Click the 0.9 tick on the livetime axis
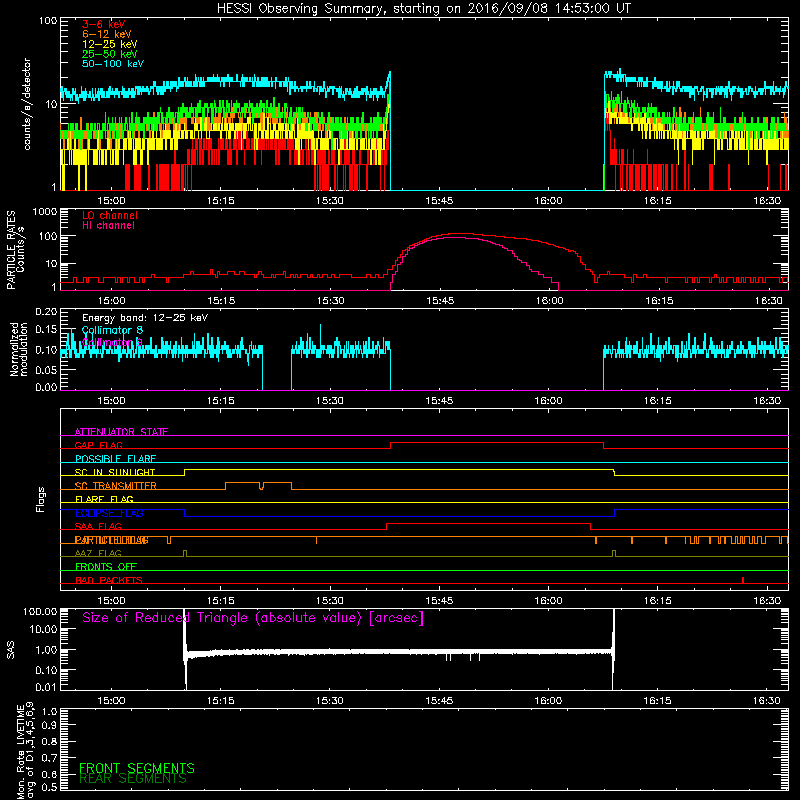Viewport: 800px width, 800px height. tap(49, 726)
